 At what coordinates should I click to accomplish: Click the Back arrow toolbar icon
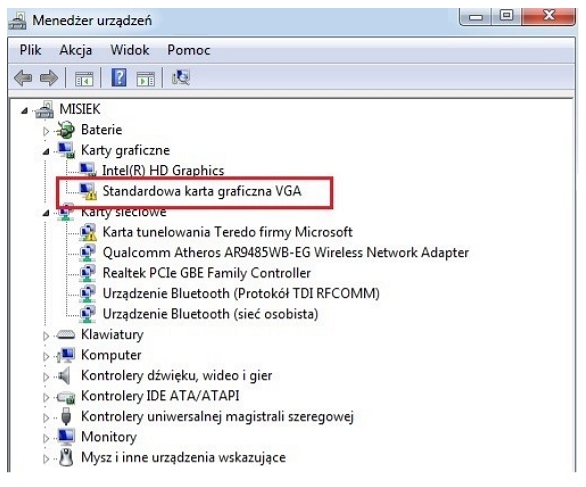23,78
